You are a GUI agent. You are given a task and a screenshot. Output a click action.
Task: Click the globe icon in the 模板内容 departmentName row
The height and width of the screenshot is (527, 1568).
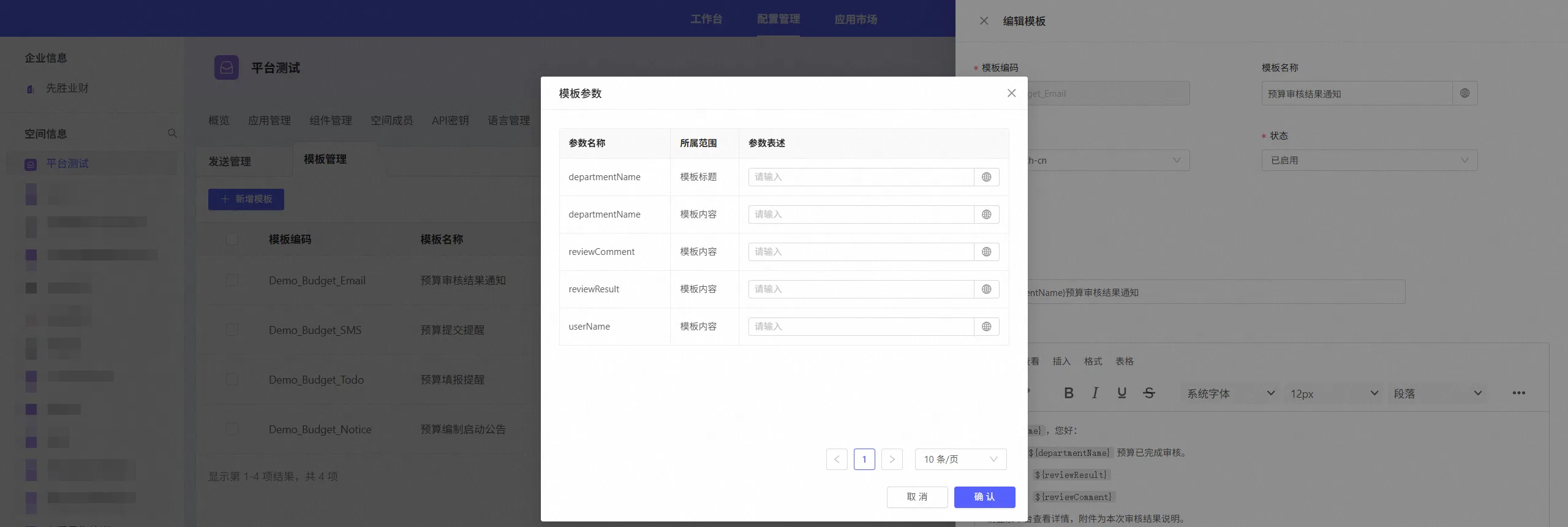pyautogui.click(x=986, y=214)
